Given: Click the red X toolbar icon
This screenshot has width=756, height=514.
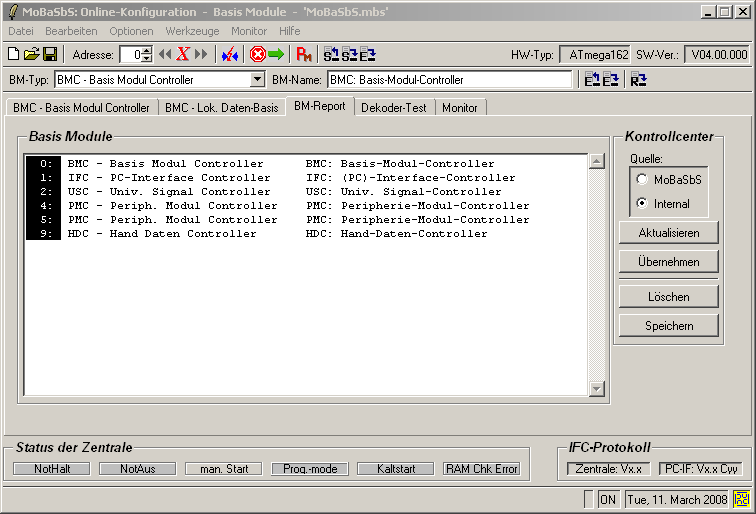Looking at the screenshot, I should click(183, 55).
